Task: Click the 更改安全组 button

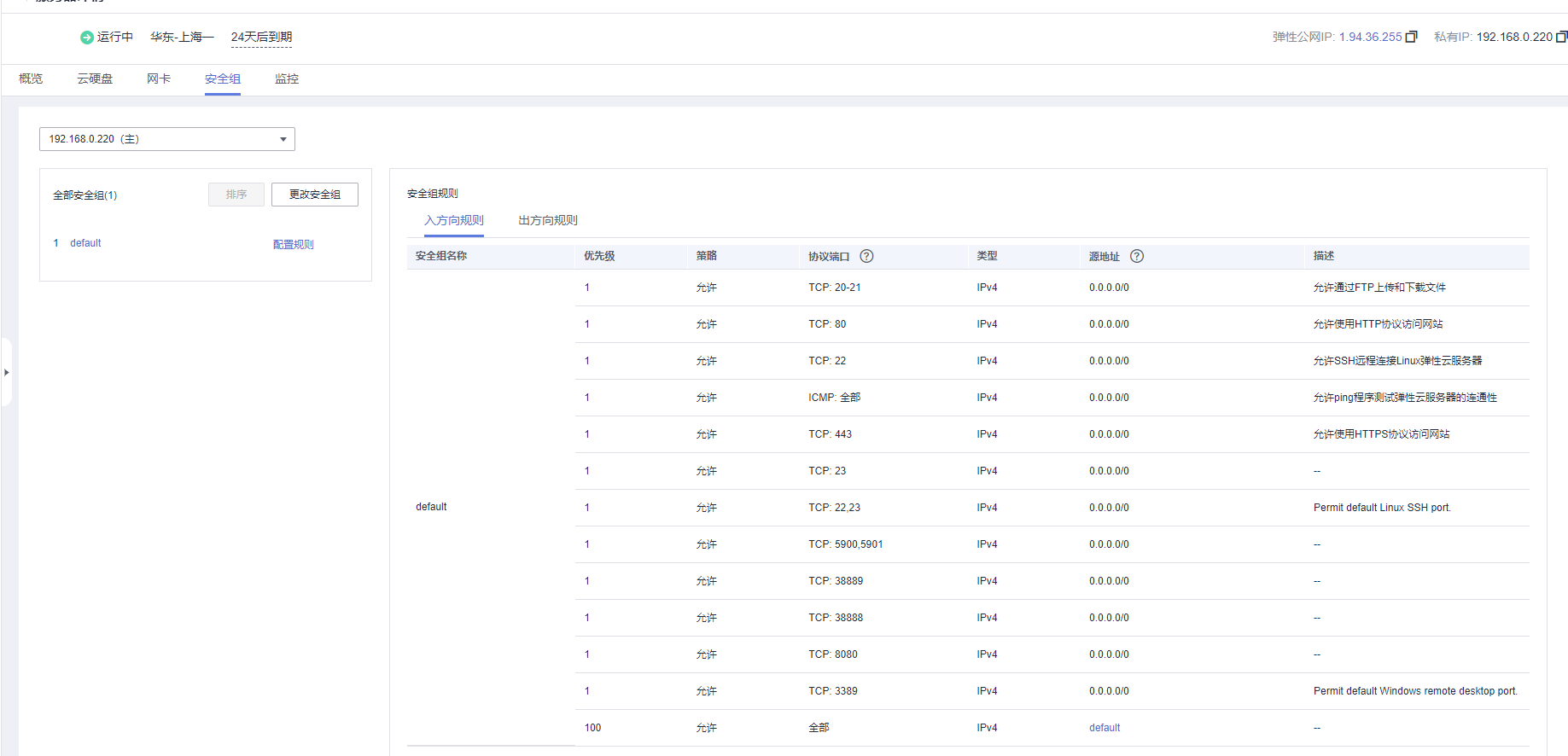Action: point(315,195)
